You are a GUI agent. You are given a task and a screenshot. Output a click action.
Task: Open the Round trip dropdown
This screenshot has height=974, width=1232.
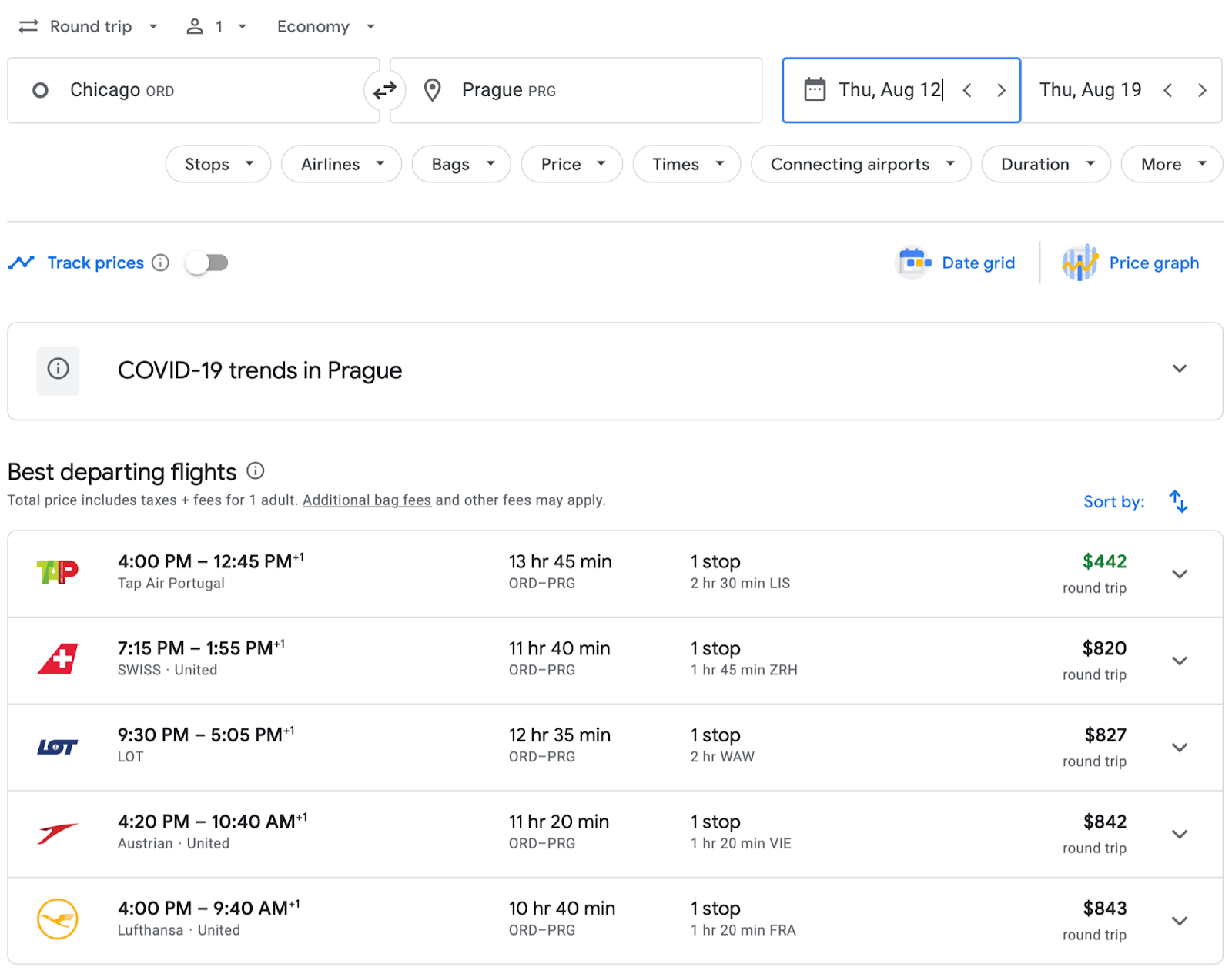click(89, 27)
